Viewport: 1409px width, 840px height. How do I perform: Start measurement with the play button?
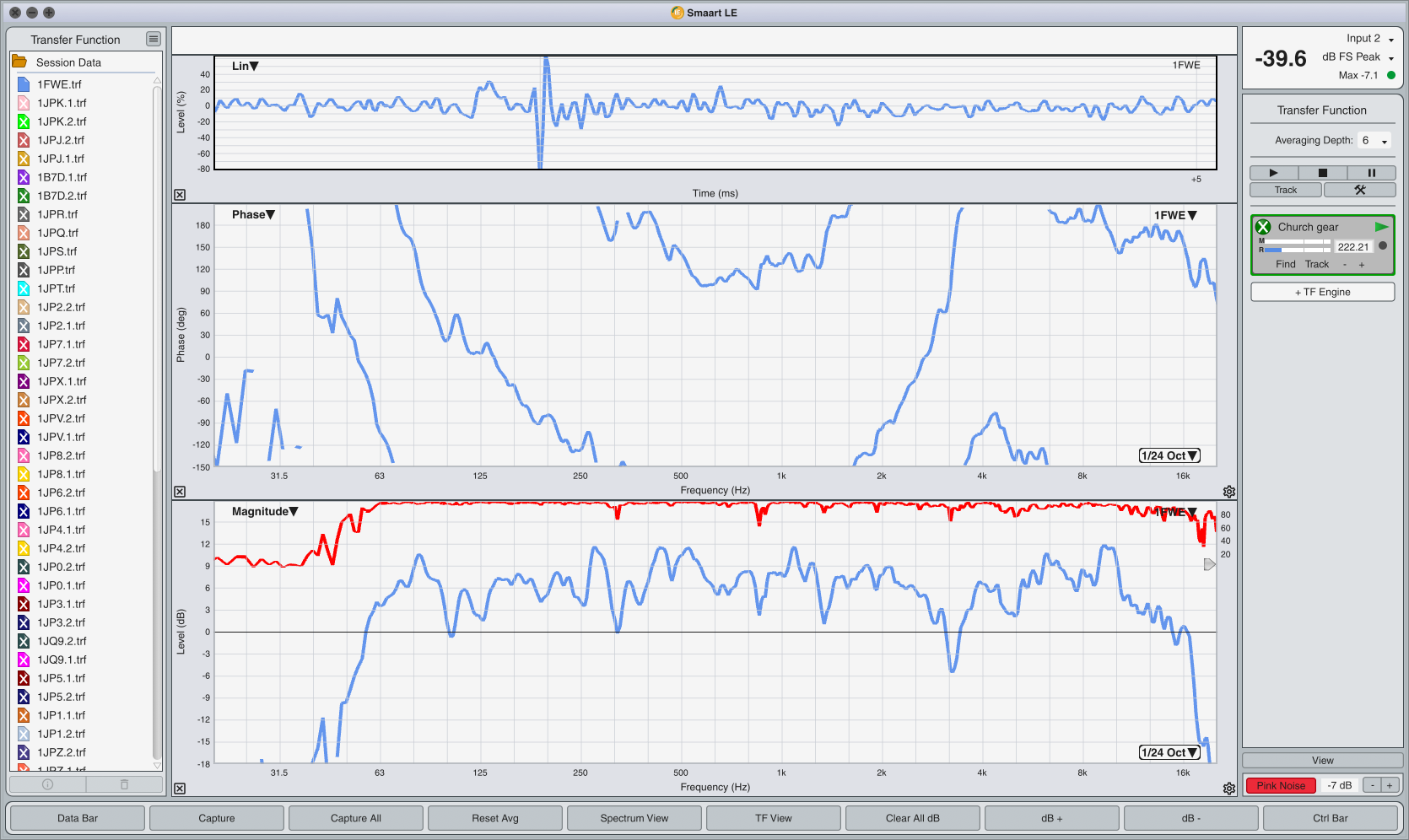click(x=1274, y=173)
